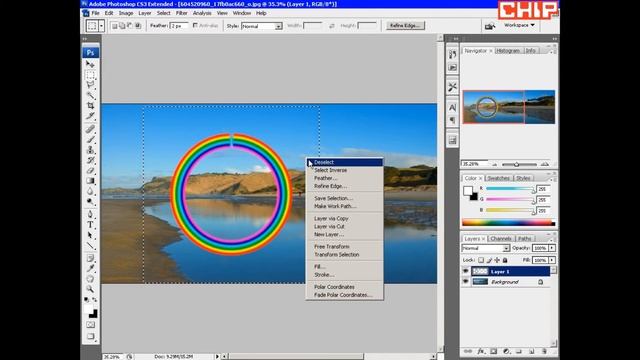Viewport: 640px width, 360px height.
Task: Select the History Brush tool
Action: (90, 160)
